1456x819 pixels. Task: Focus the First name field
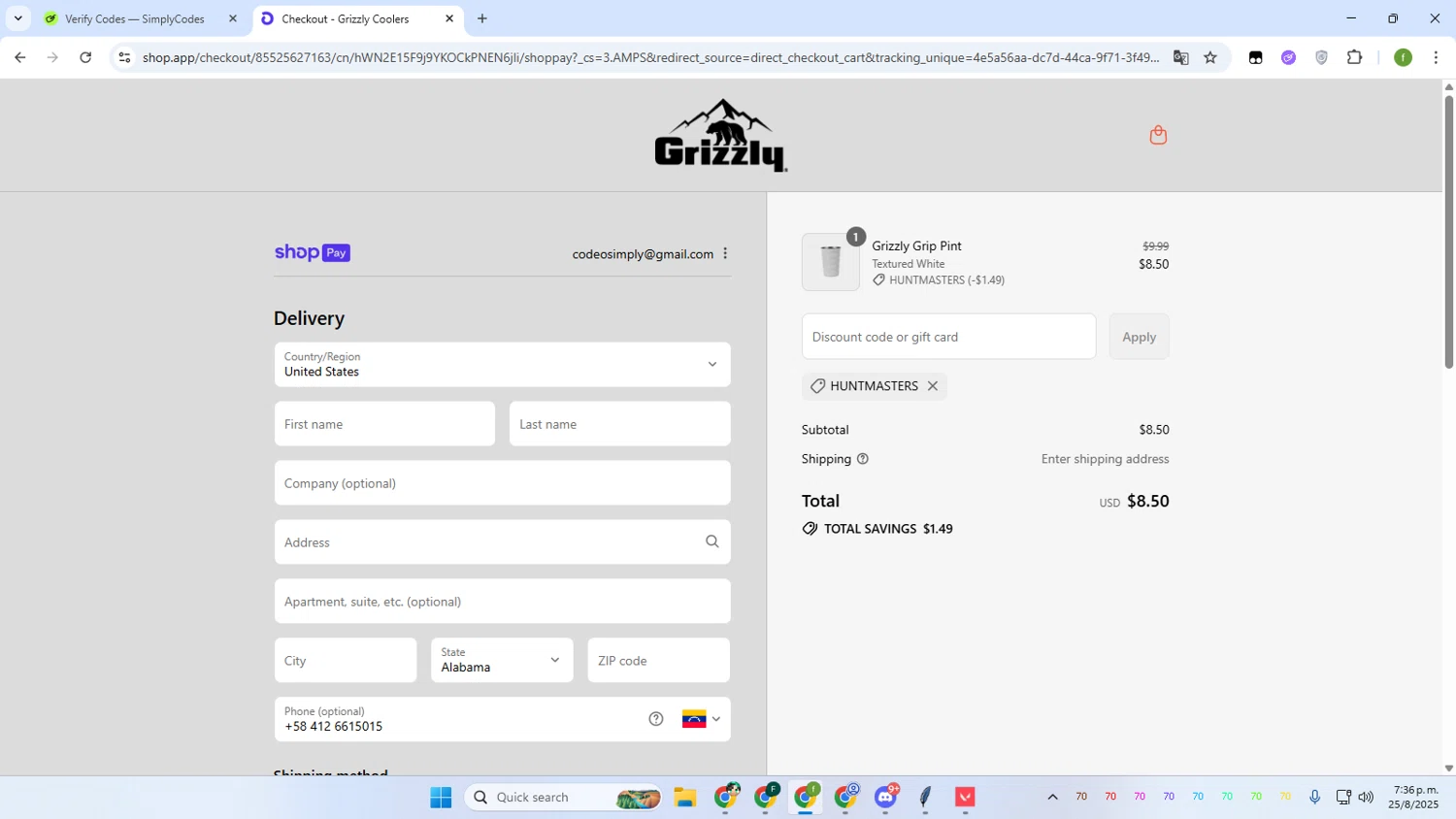click(384, 423)
